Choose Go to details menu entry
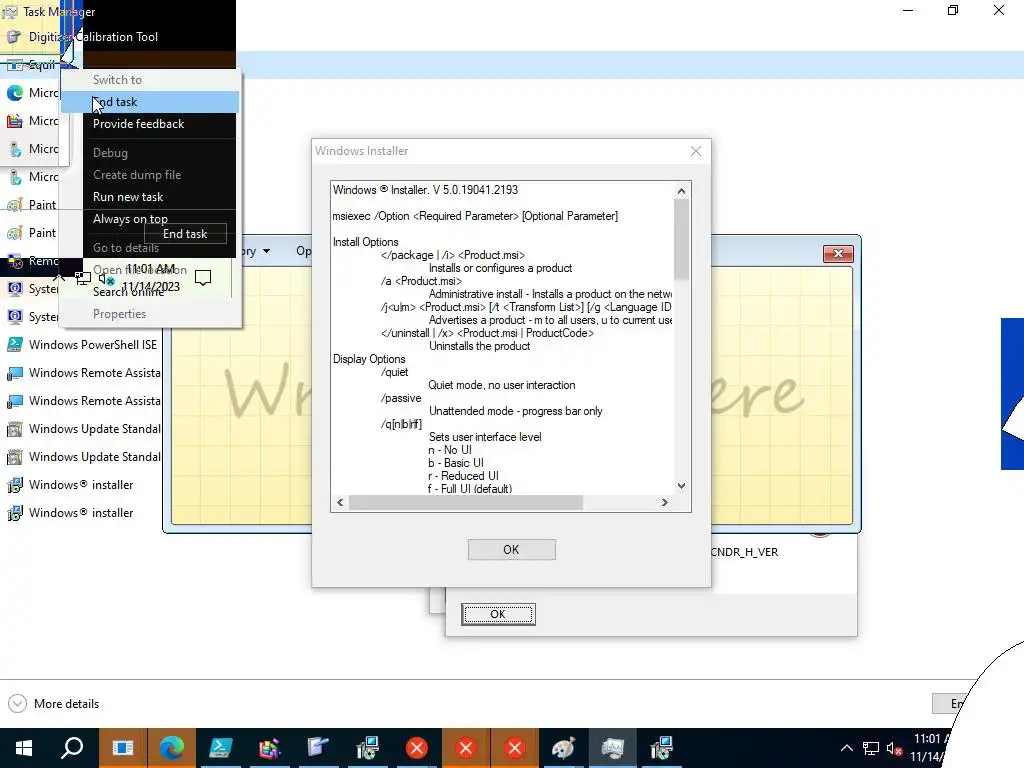 126,248
